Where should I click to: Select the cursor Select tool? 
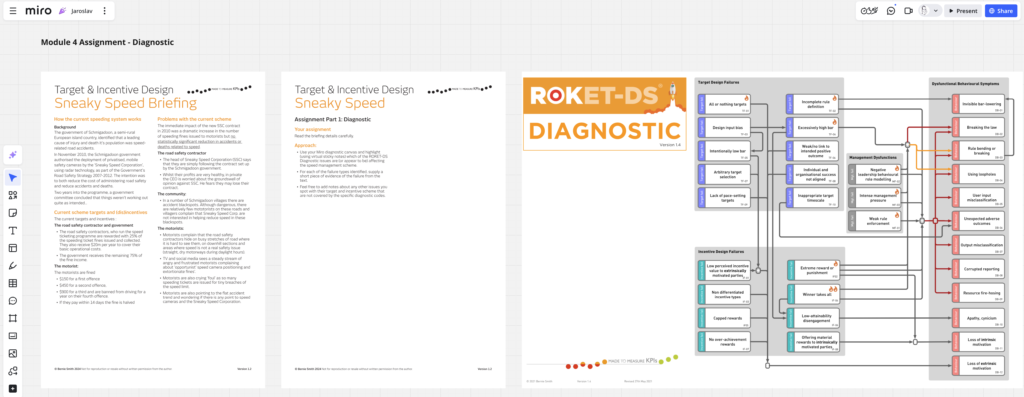point(12,178)
